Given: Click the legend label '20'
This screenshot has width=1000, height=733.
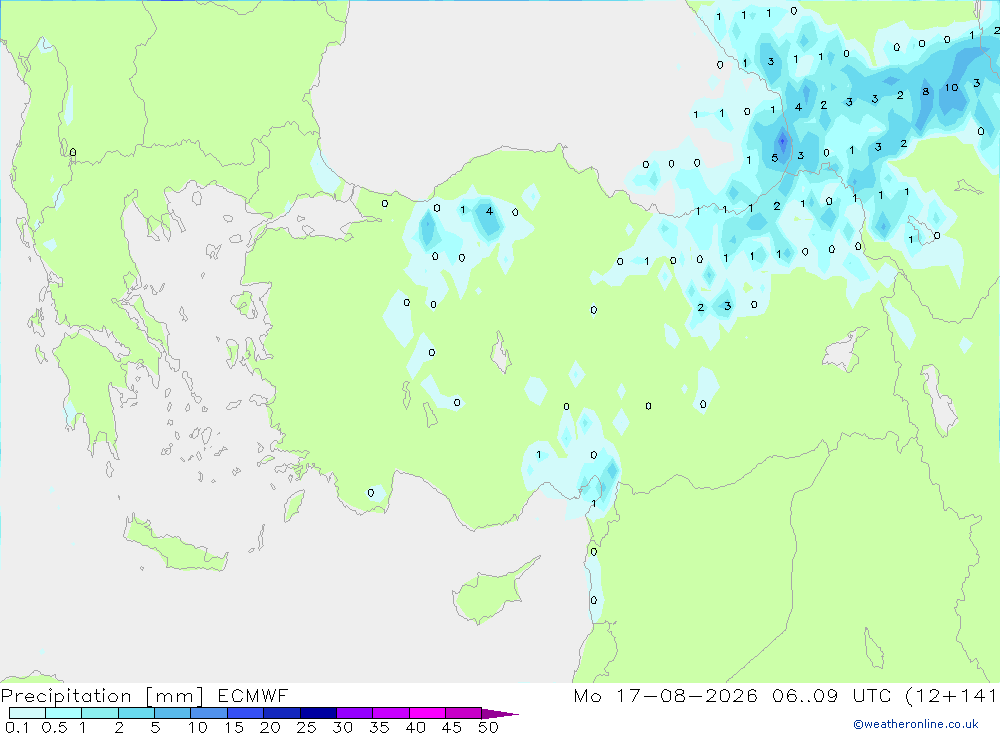Looking at the screenshot, I should 270,727.
